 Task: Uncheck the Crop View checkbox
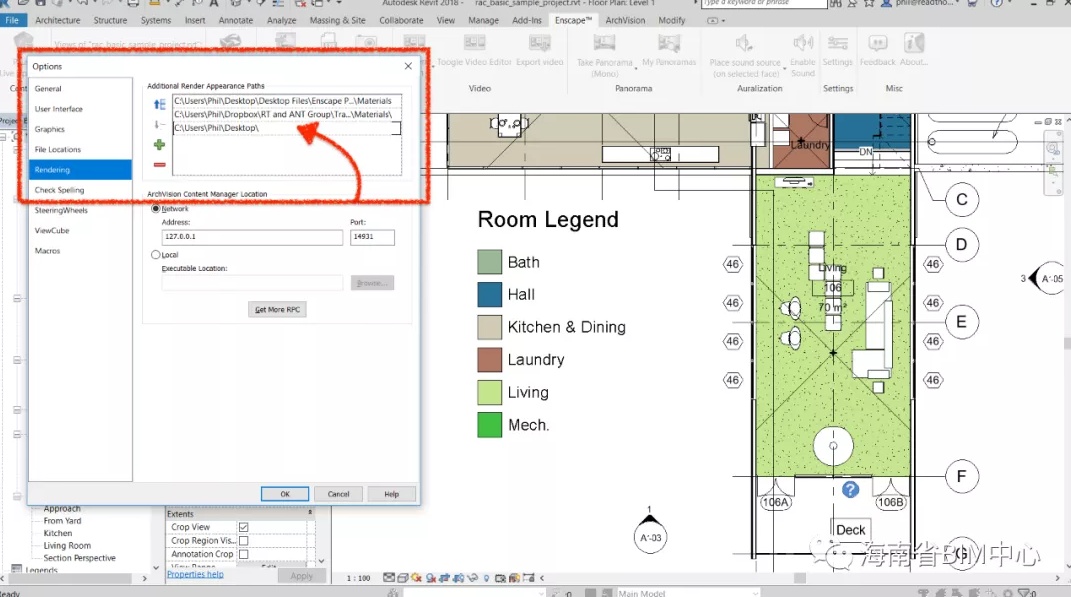point(243,527)
